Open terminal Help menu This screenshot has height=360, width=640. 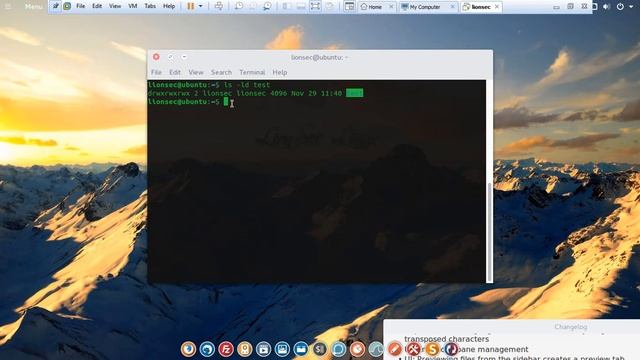coord(280,72)
